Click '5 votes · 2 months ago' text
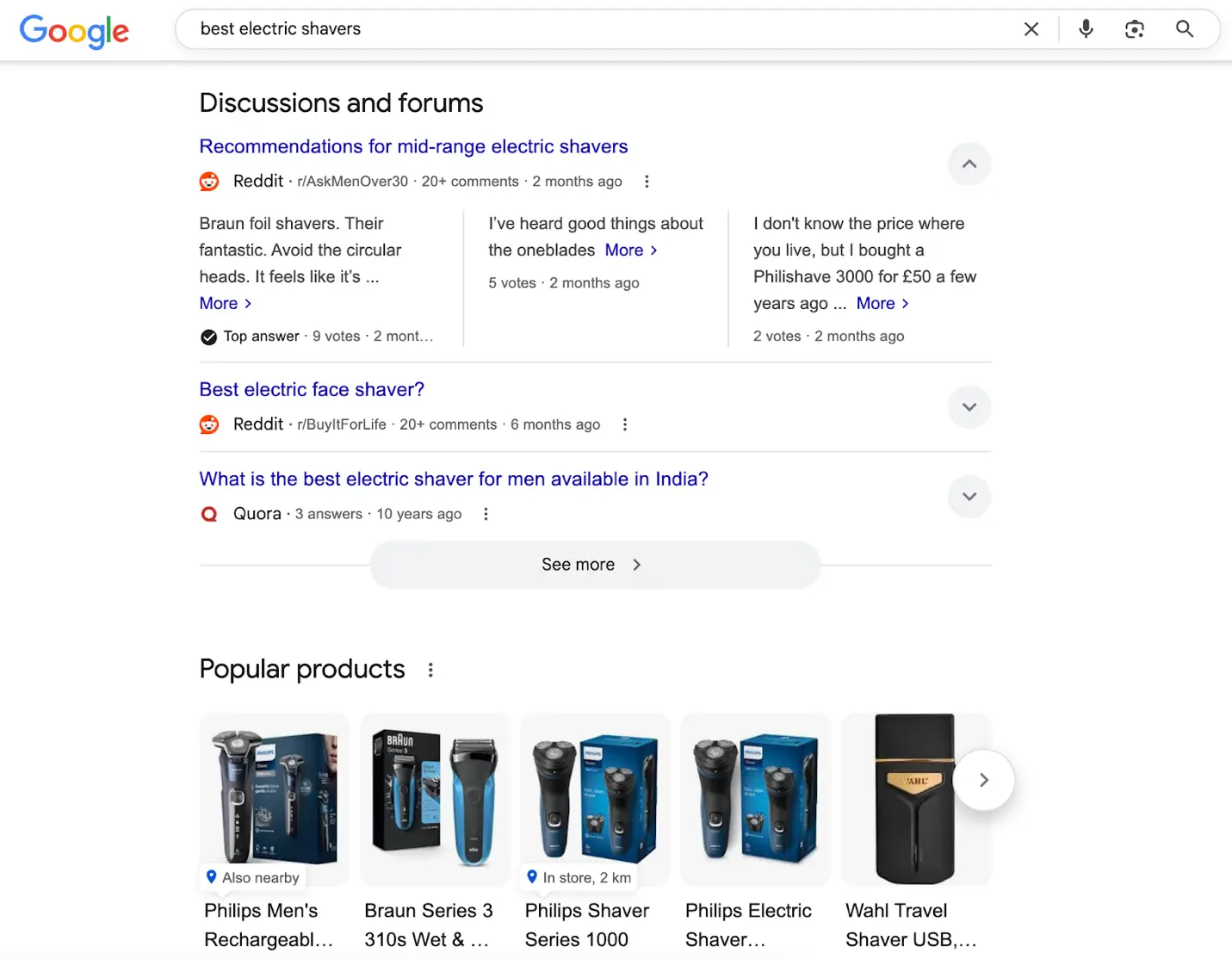The height and width of the screenshot is (959, 1232). 564,283
